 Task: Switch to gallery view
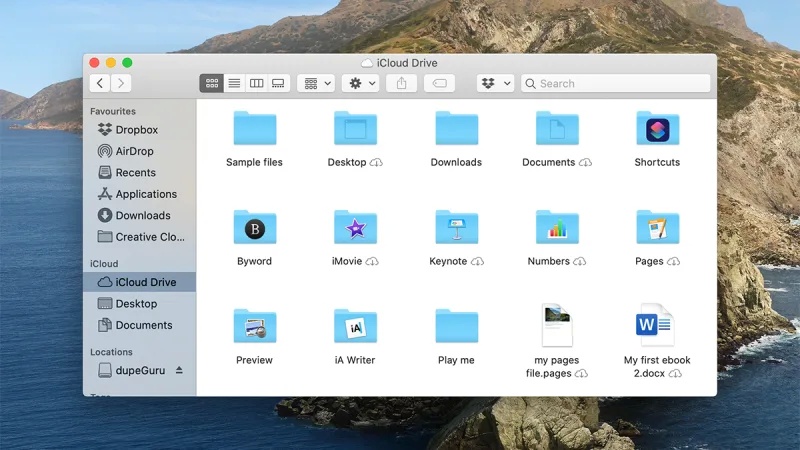[278, 83]
